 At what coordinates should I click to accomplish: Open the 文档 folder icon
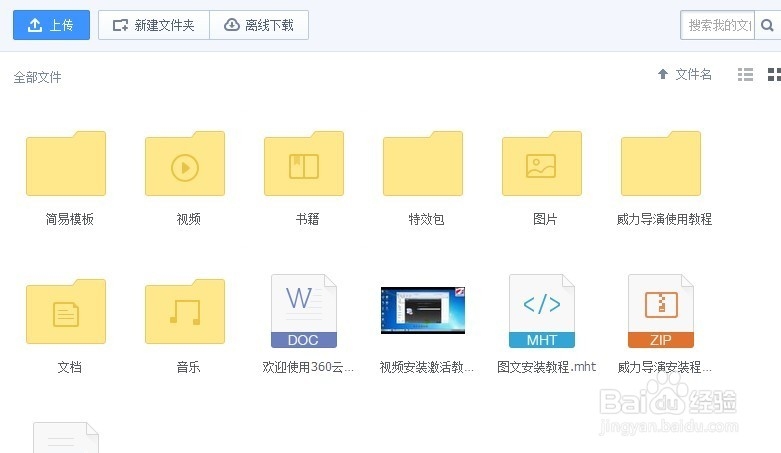point(66,311)
